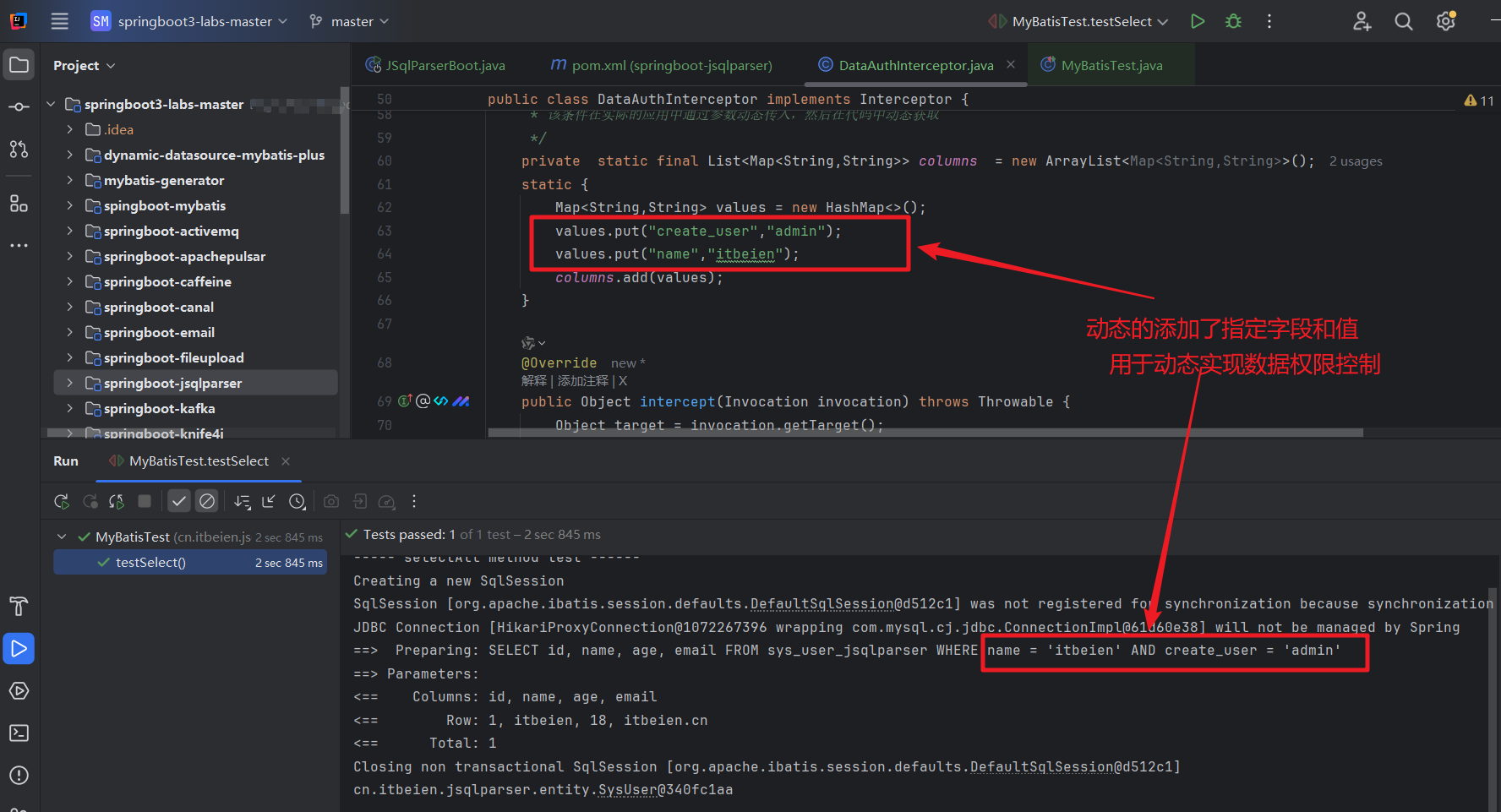The height and width of the screenshot is (812, 1501).
Task: Open the master branch dropdown
Action: point(349,21)
